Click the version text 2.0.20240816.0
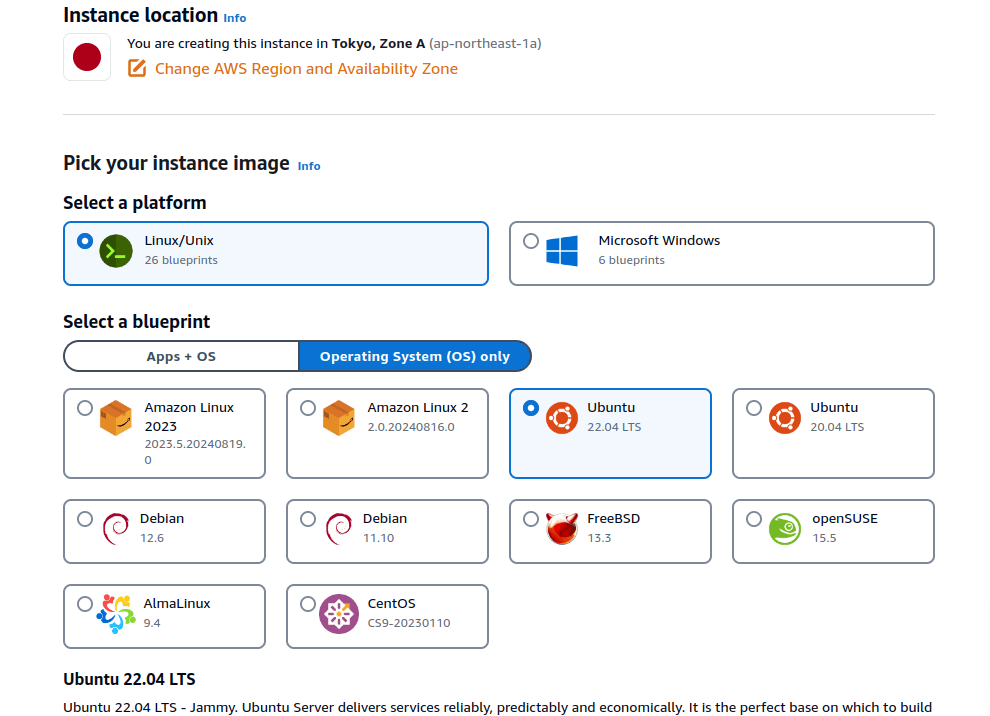Screen dimensions: 990x716 pos(411,427)
